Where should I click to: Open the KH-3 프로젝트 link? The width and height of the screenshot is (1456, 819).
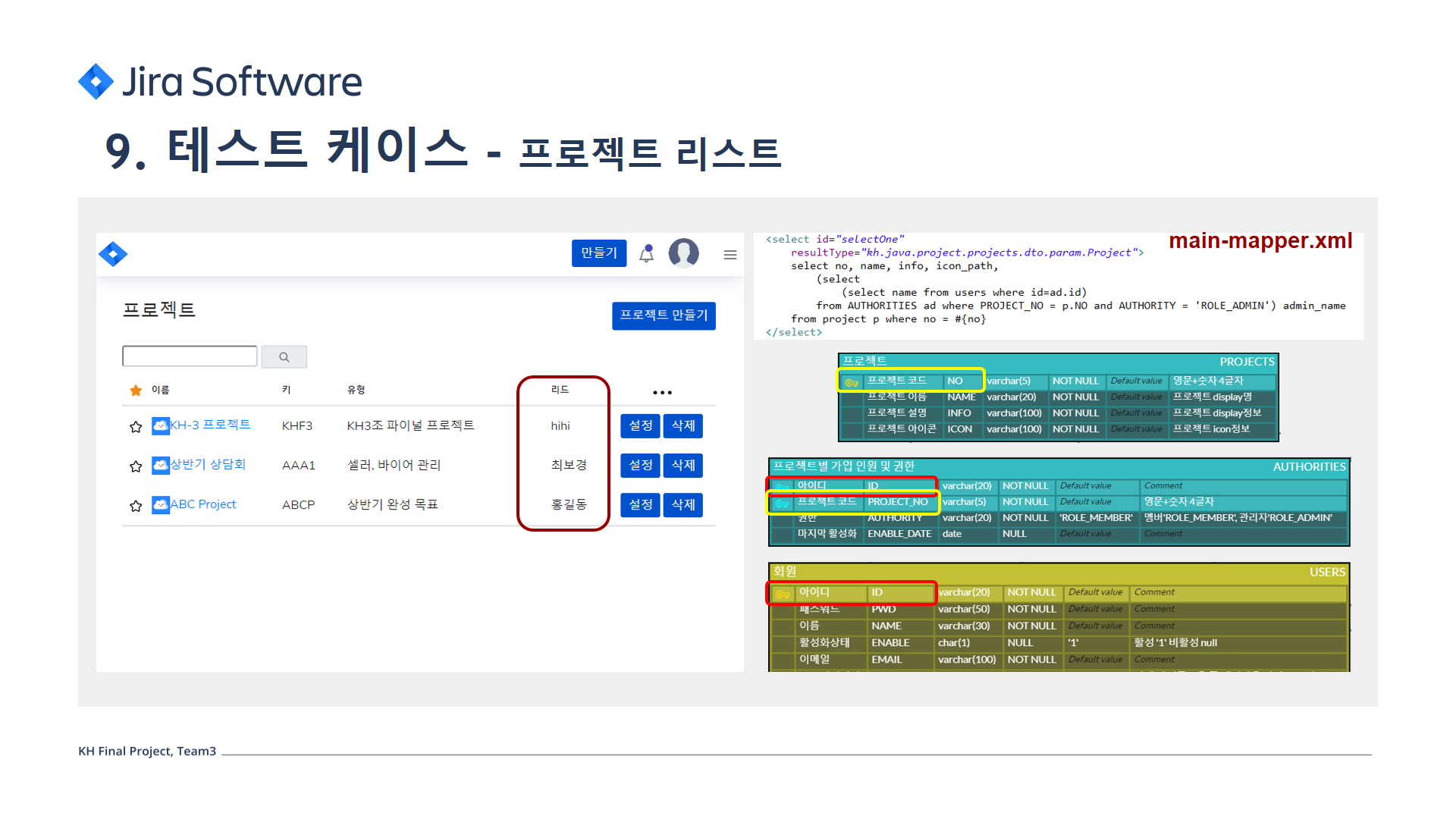pos(210,425)
